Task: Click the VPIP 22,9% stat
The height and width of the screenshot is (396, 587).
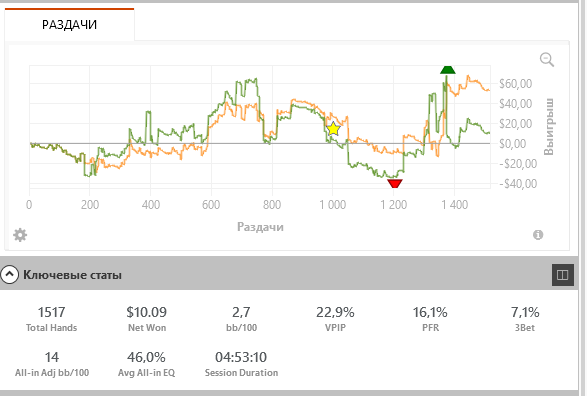Action: click(335, 319)
